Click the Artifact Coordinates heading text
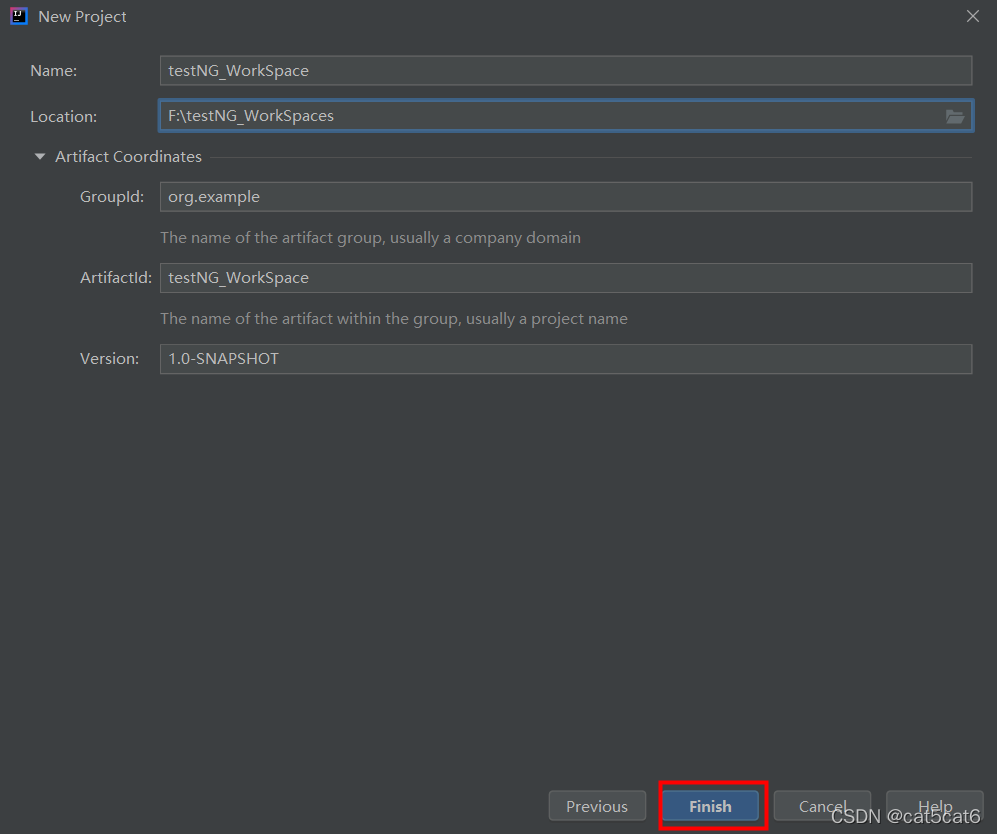 pyautogui.click(x=128, y=156)
